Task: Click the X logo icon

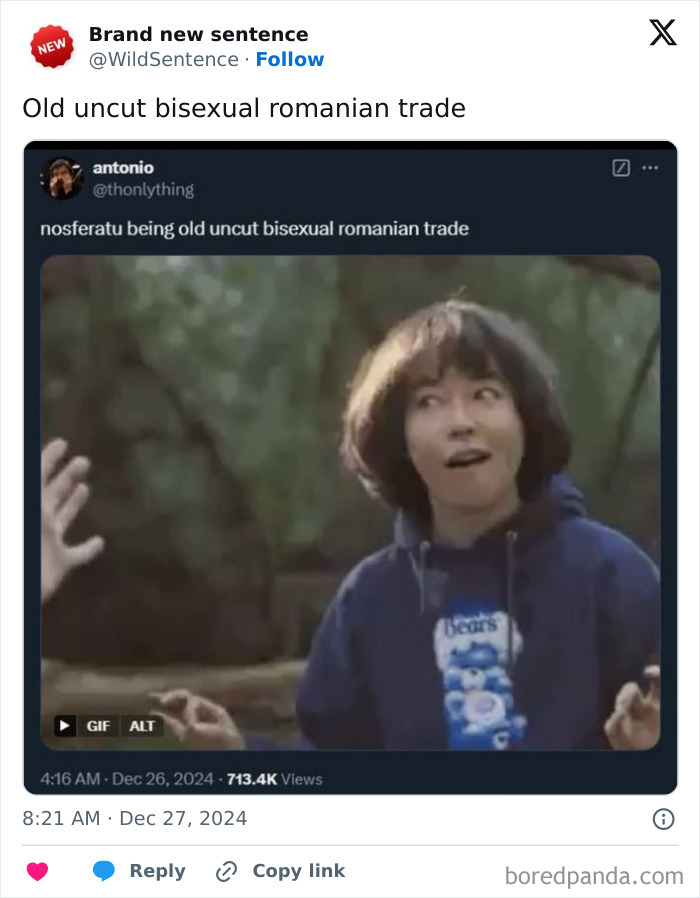Action: coord(663,32)
